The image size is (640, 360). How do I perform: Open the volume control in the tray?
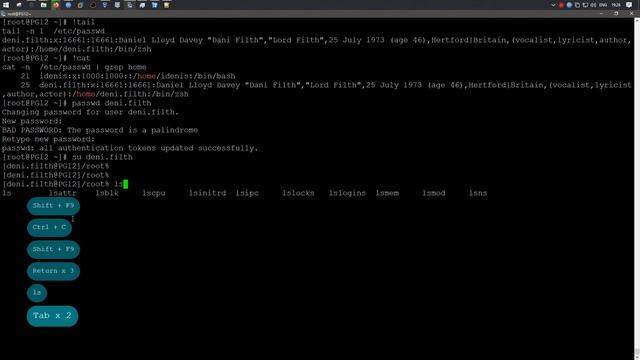click(x=593, y=5)
